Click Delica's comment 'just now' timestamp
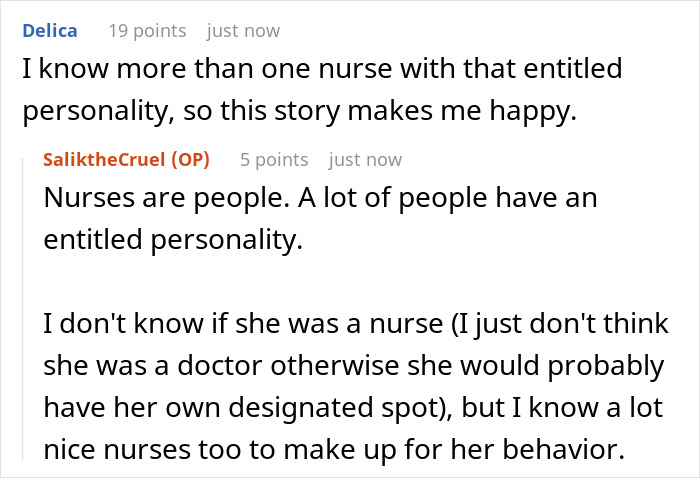The width and height of the screenshot is (700, 478). pos(243,31)
